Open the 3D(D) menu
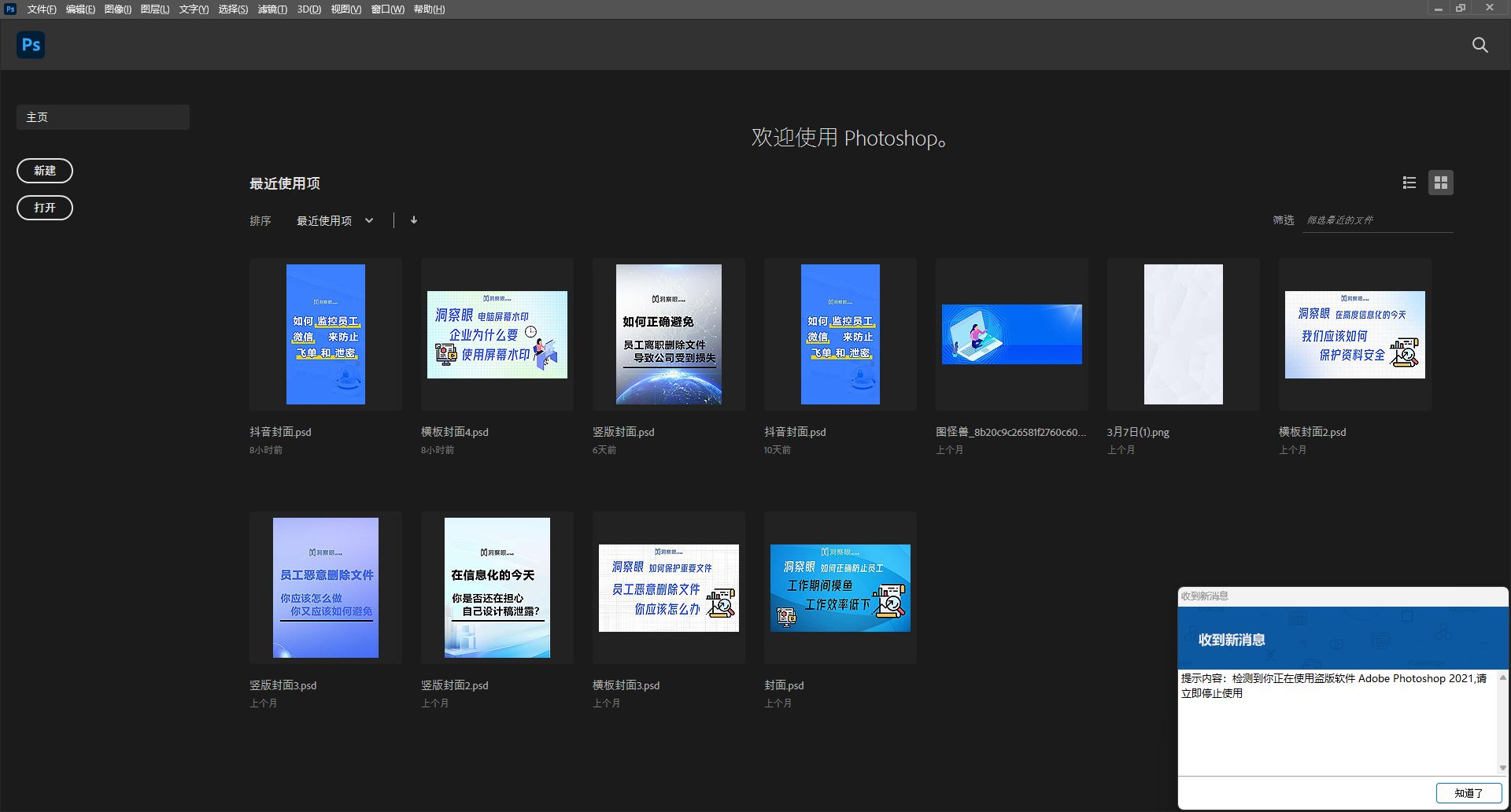Viewport: 1511px width, 812px height. (x=309, y=9)
